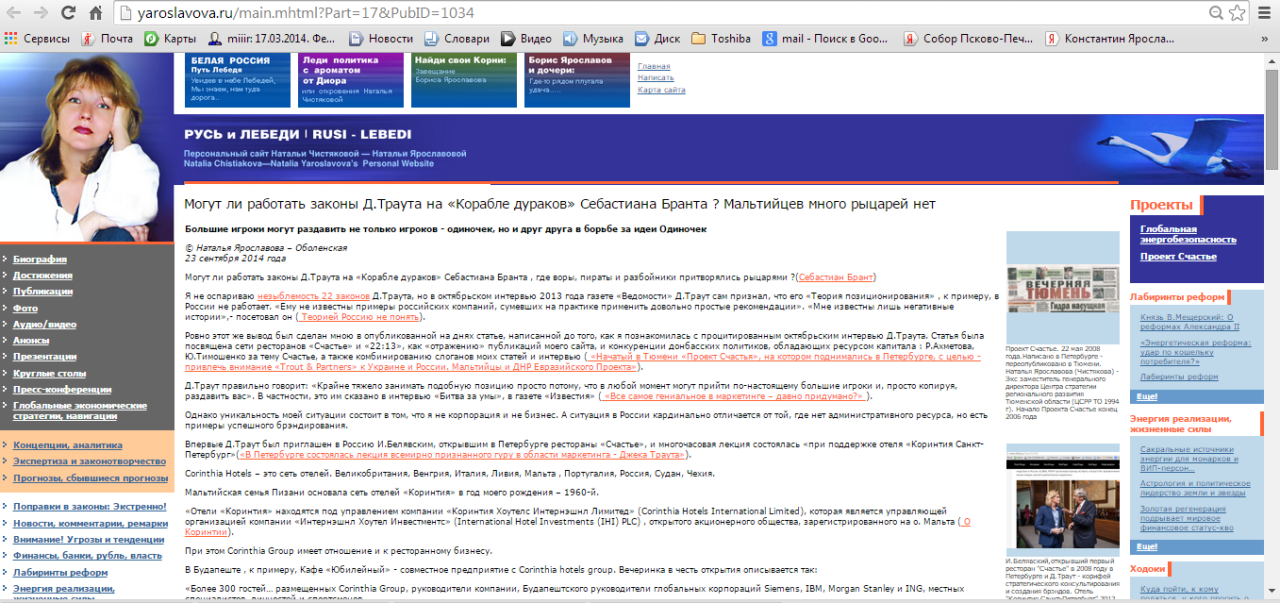
Task: Open 'Глобальные экономические стратегии, навигации' menu item
Action: tap(80, 411)
